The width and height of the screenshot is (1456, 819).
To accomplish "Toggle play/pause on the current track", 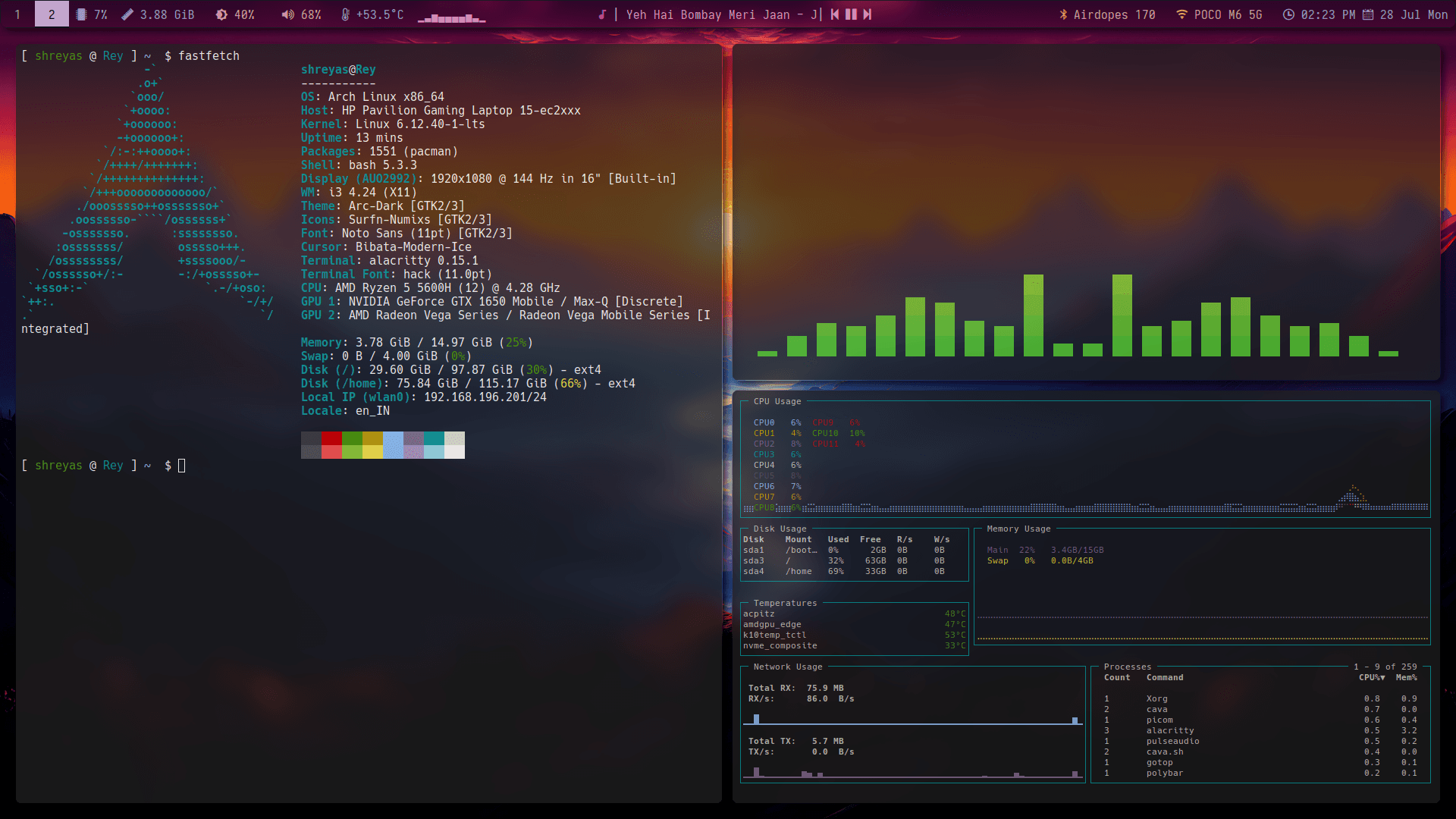I will (851, 14).
